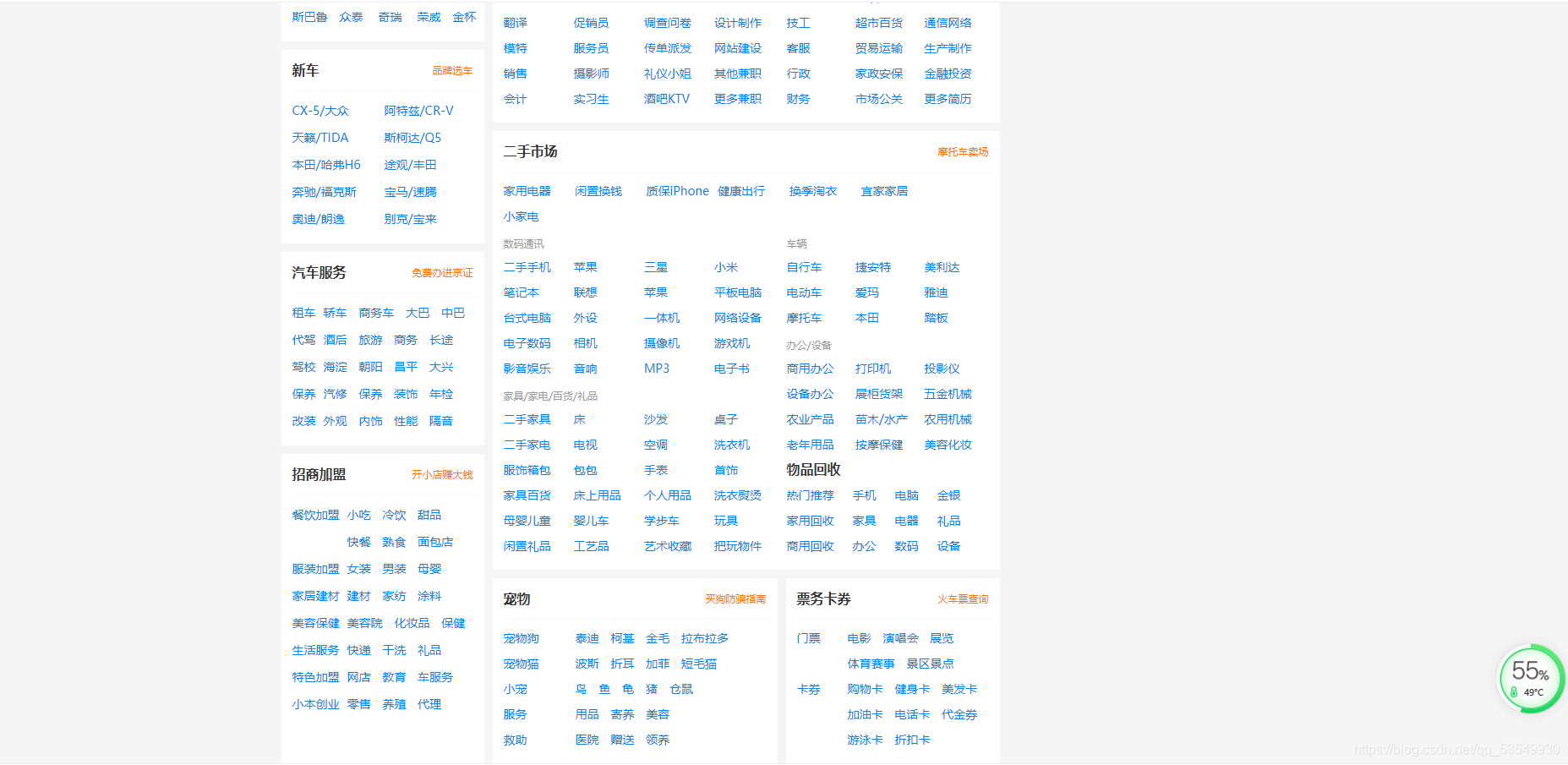Viewport: 1568px width, 765px height.
Task: Open the 斯柯达/Q5 link
Action: point(412,138)
